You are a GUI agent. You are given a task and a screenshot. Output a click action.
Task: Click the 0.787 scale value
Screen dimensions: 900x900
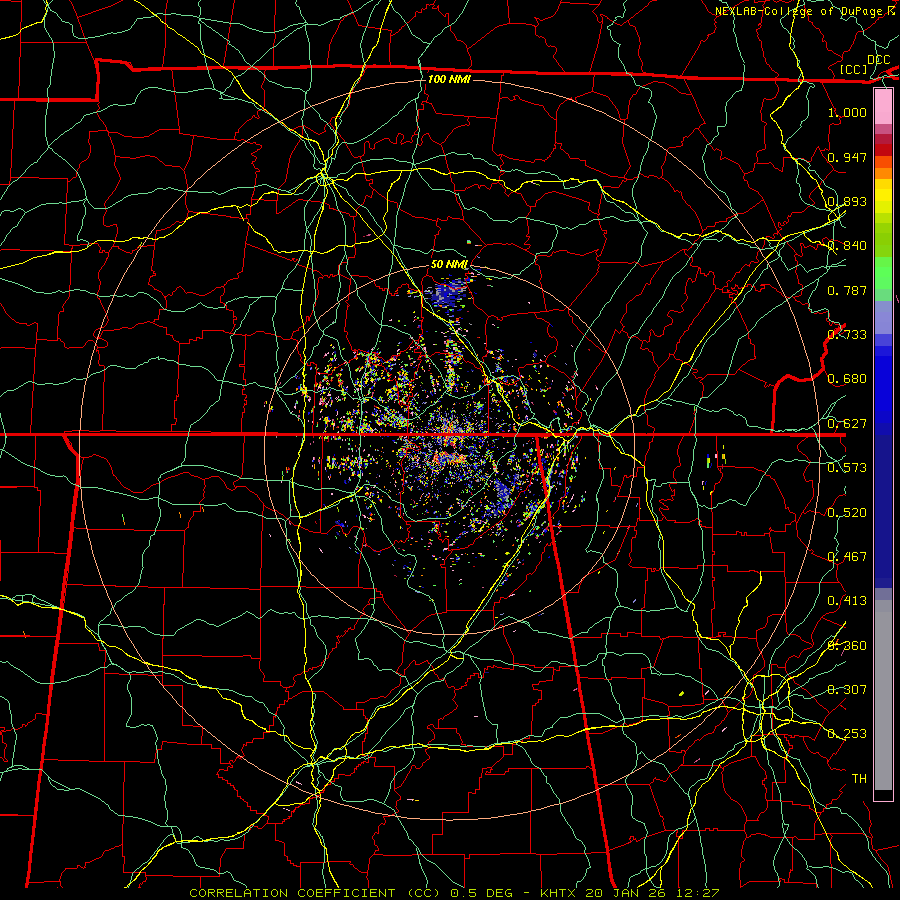point(847,290)
